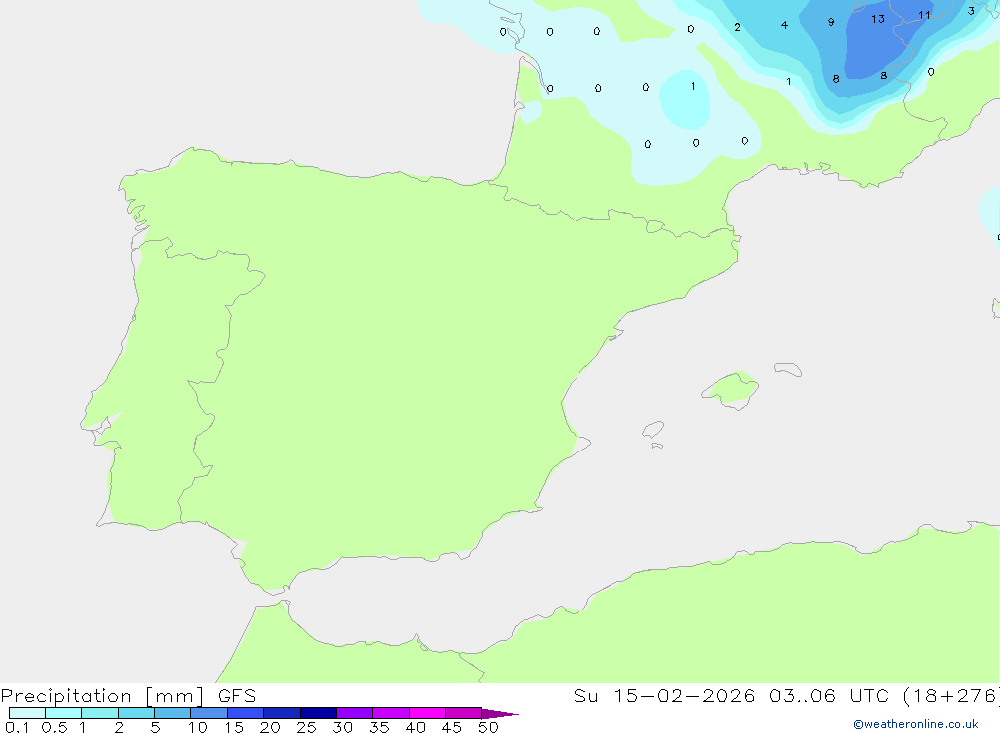Click the '40' legend scale label
The image size is (1000, 733).
415,727
